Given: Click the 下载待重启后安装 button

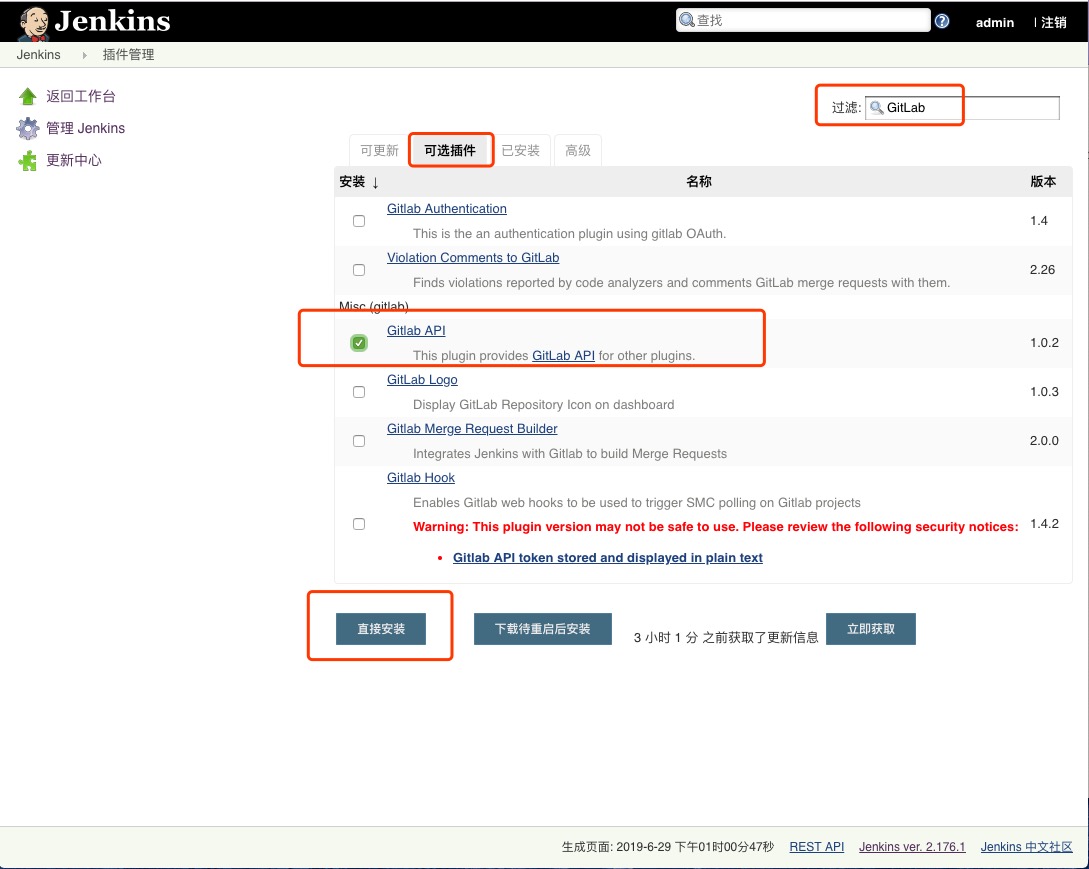Looking at the screenshot, I should [x=542, y=629].
